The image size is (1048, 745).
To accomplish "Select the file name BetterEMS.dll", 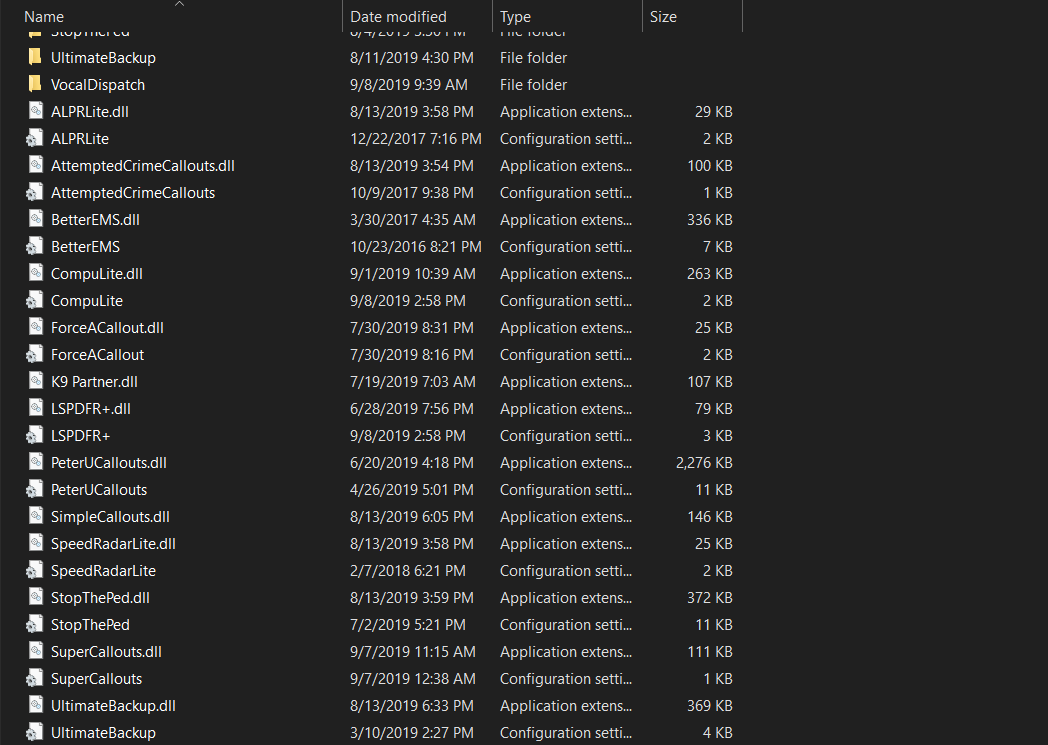I will tap(95, 220).
